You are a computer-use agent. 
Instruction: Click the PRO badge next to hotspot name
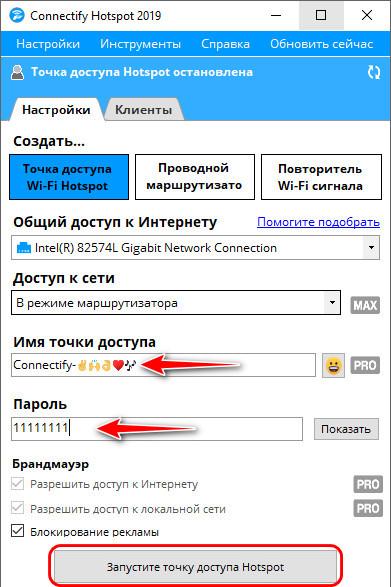[x=365, y=365]
